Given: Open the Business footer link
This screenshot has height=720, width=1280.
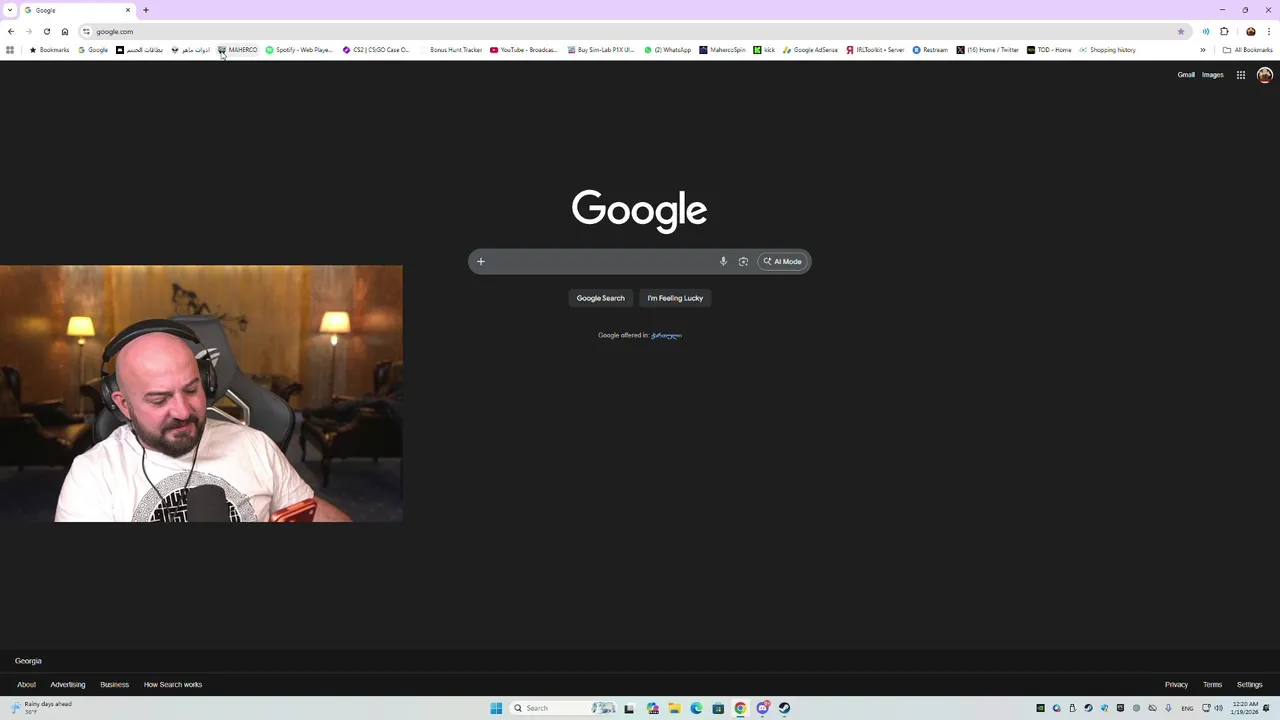Looking at the screenshot, I should point(114,685).
